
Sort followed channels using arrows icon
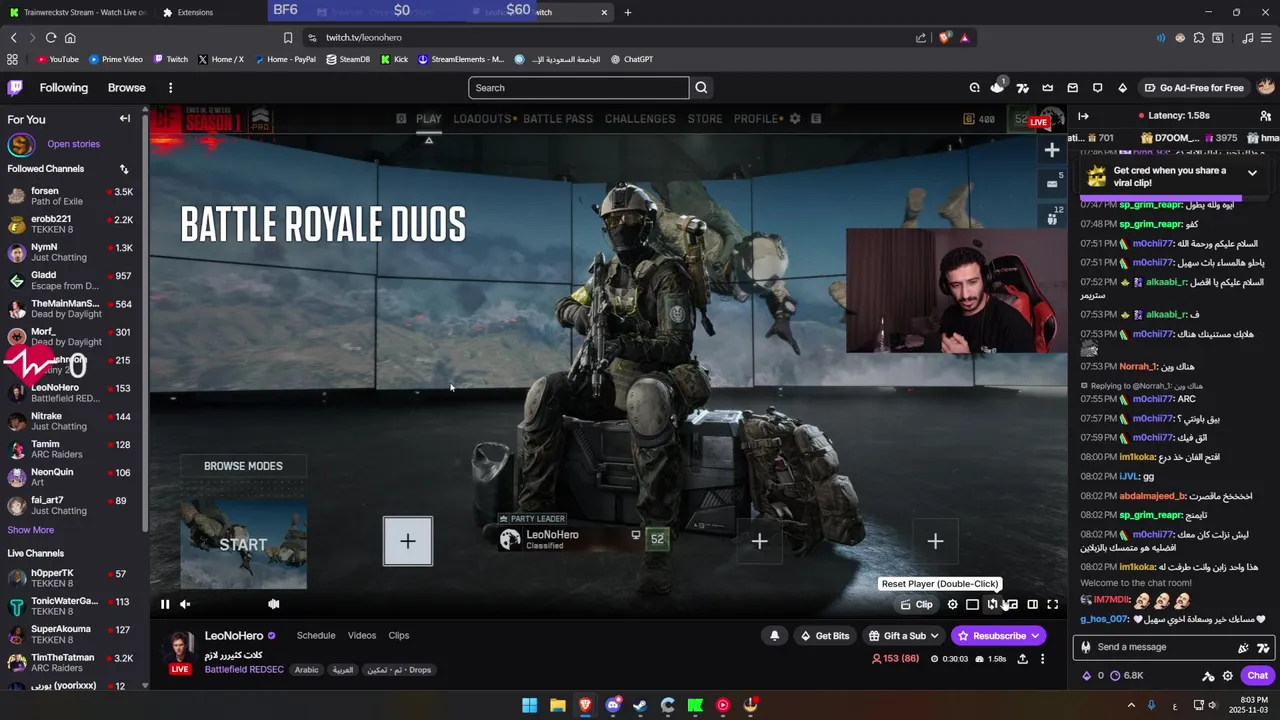tap(124, 169)
